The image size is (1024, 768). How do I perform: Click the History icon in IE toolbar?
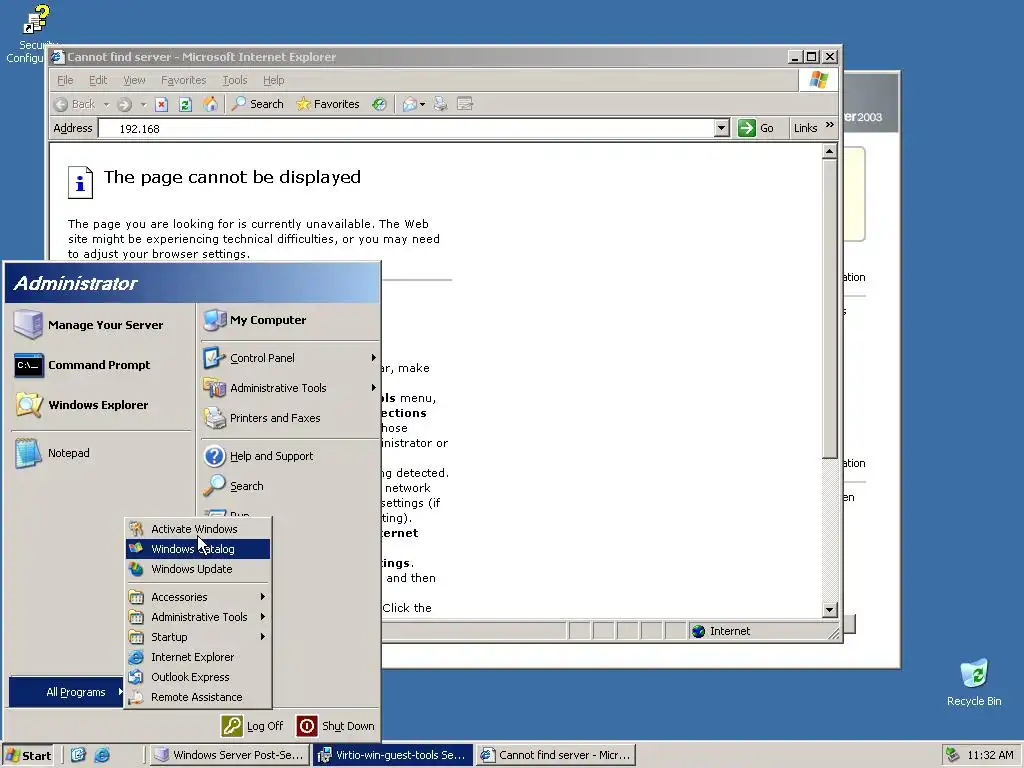coord(379,104)
